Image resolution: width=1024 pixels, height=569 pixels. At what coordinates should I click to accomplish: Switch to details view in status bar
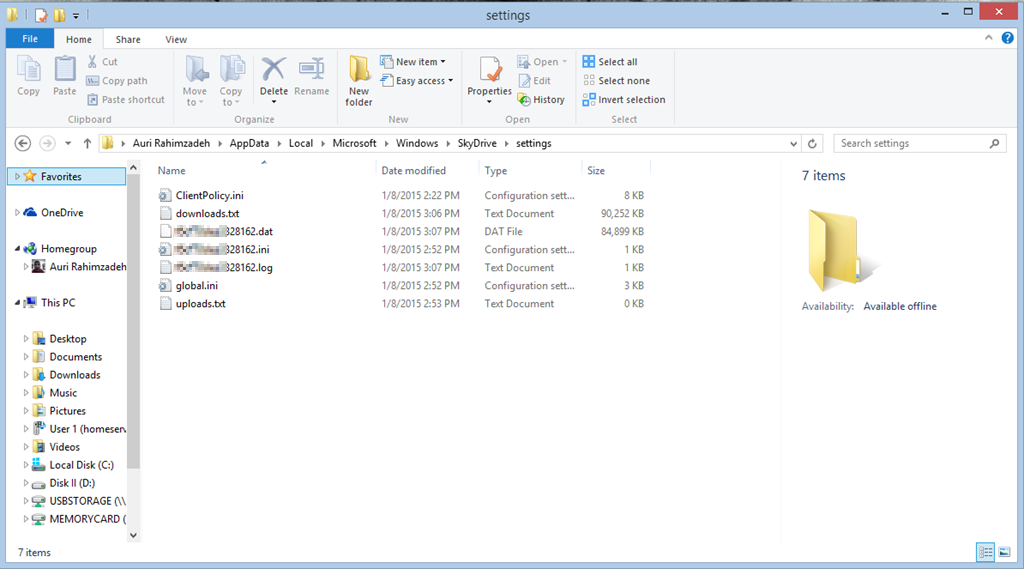coord(985,552)
